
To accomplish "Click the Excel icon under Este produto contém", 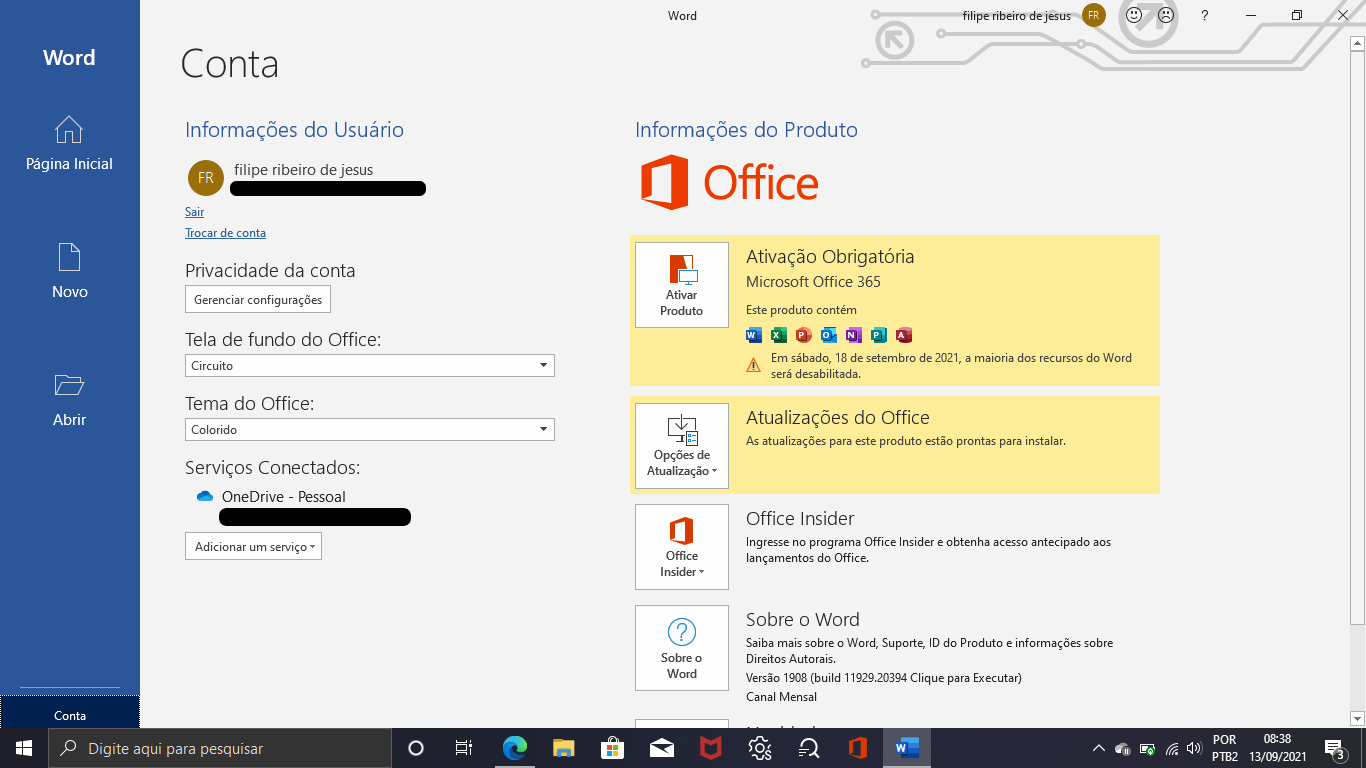I will (779, 335).
